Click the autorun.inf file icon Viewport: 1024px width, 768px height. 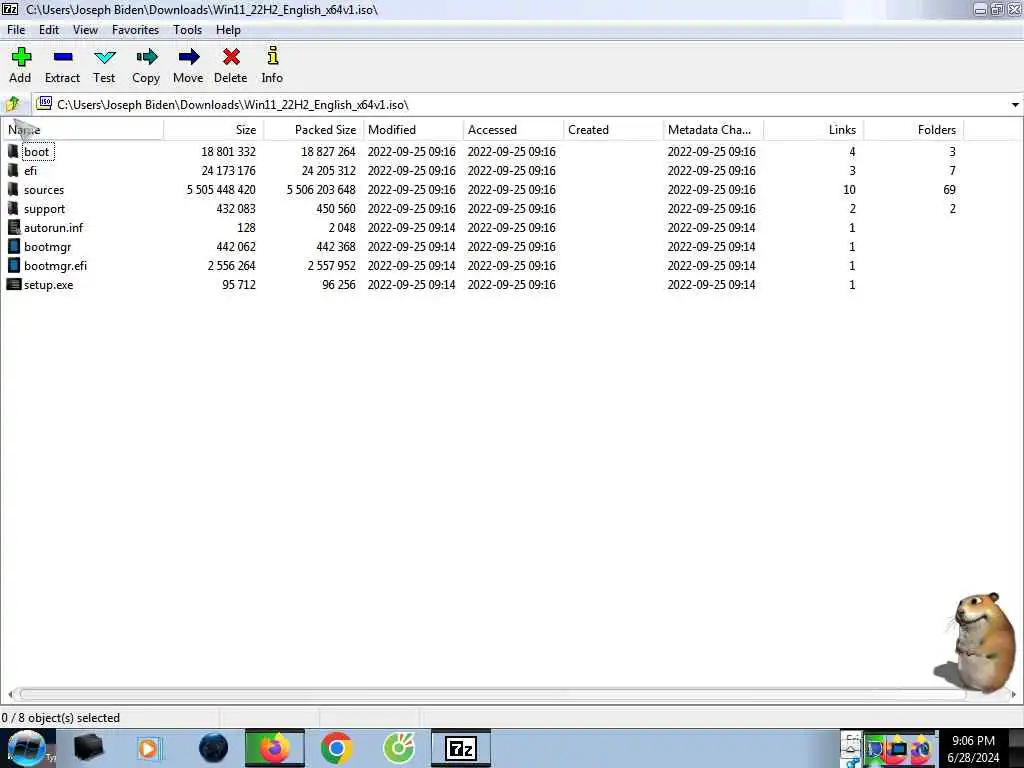(x=14, y=227)
